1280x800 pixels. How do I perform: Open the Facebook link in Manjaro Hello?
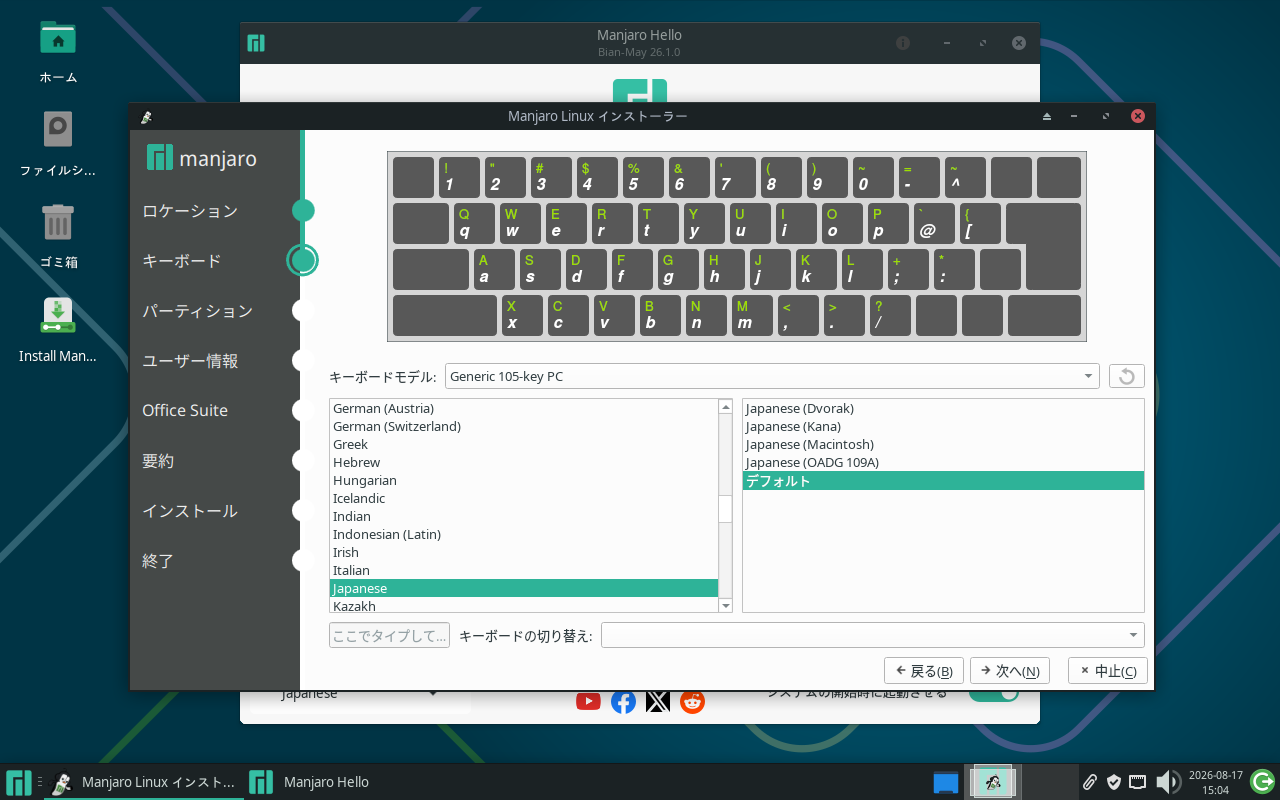[x=623, y=701]
